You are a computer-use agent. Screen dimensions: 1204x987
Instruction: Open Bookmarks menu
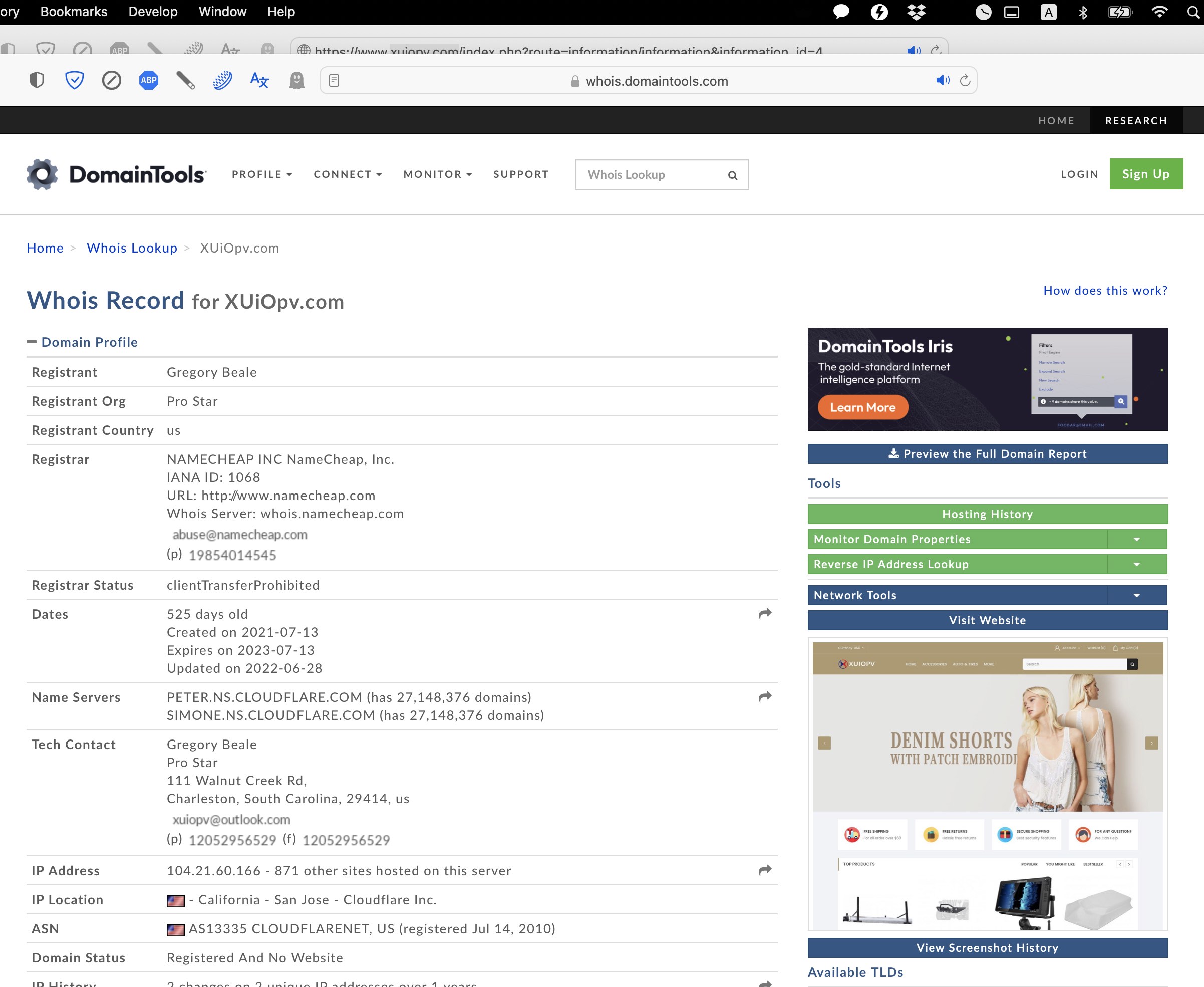click(74, 12)
